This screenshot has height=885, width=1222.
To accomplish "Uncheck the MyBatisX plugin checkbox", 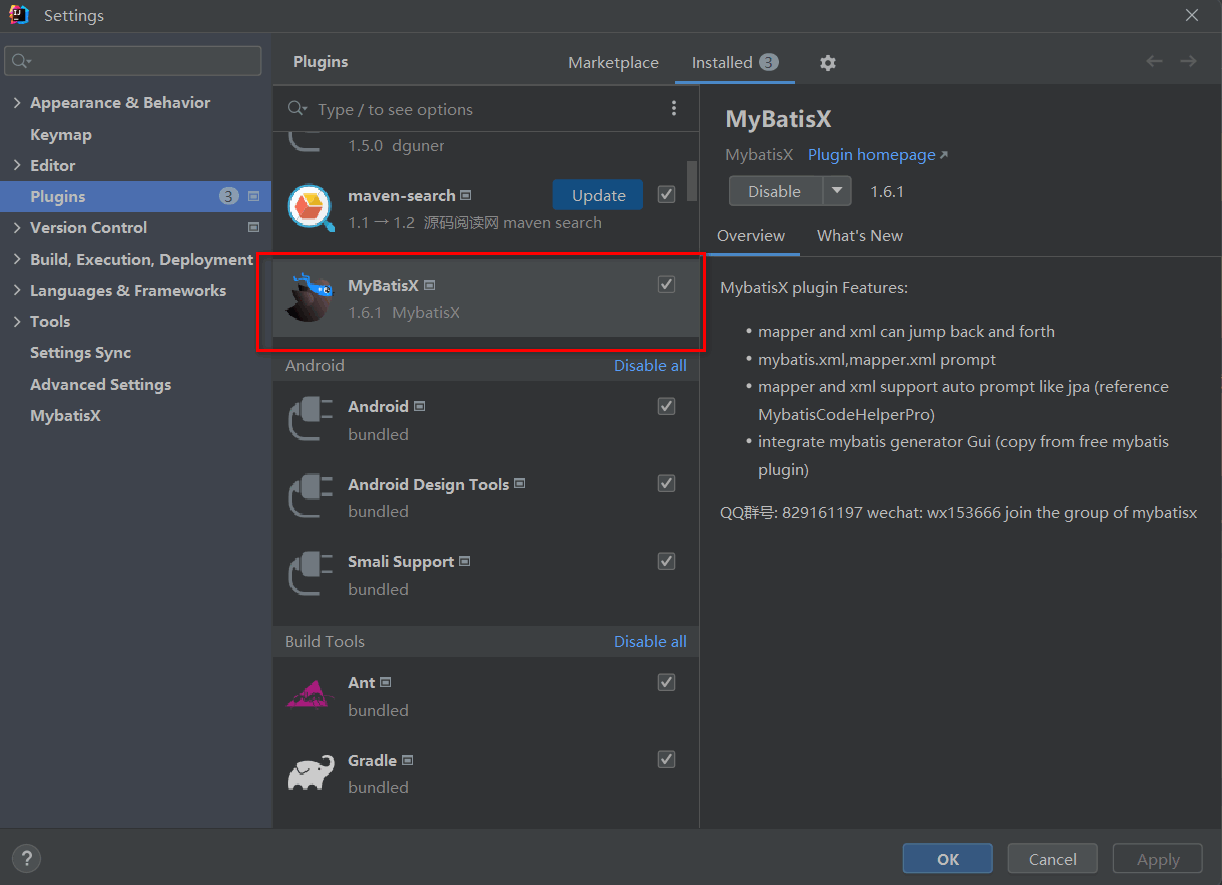I will click(667, 285).
